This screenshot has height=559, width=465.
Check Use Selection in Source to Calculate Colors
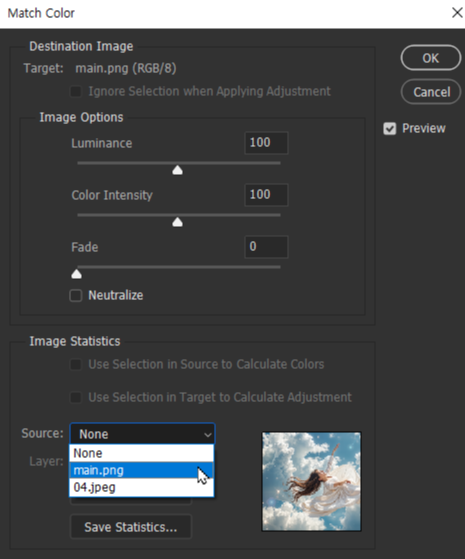pos(76,364)
